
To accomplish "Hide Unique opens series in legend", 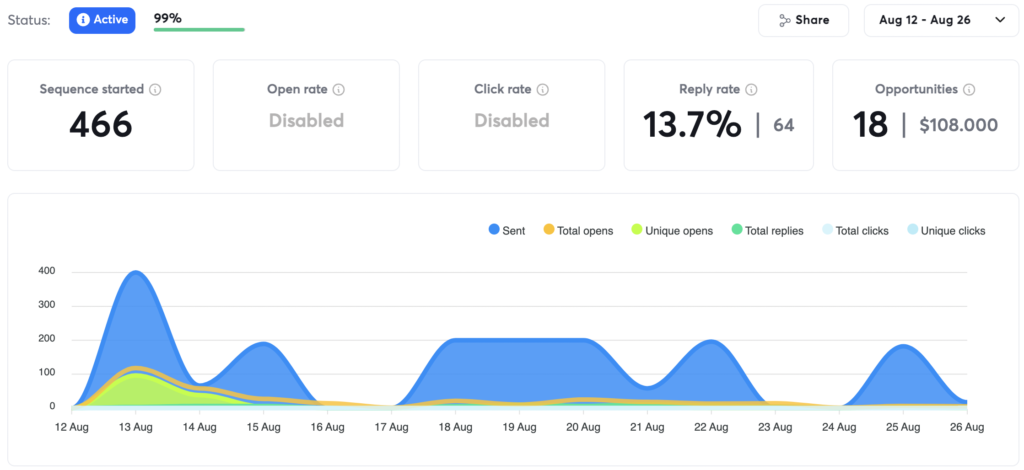I will pyautogui.click(x=671, y=230).
